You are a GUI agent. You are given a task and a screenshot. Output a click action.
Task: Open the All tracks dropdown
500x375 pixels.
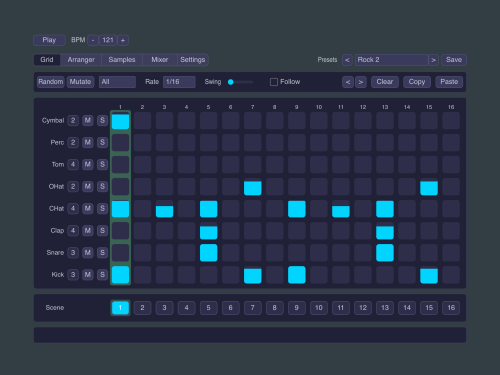117,82
